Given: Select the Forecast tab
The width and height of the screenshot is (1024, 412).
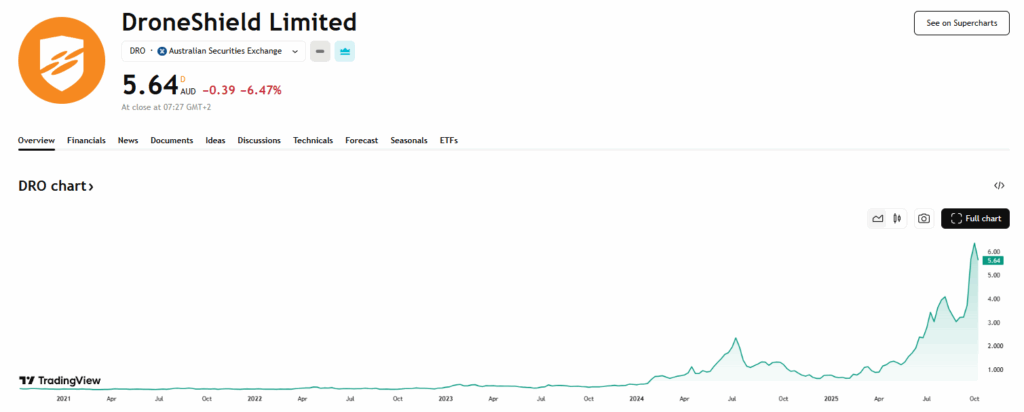Looking at the screenshot, I should point(361,141).
